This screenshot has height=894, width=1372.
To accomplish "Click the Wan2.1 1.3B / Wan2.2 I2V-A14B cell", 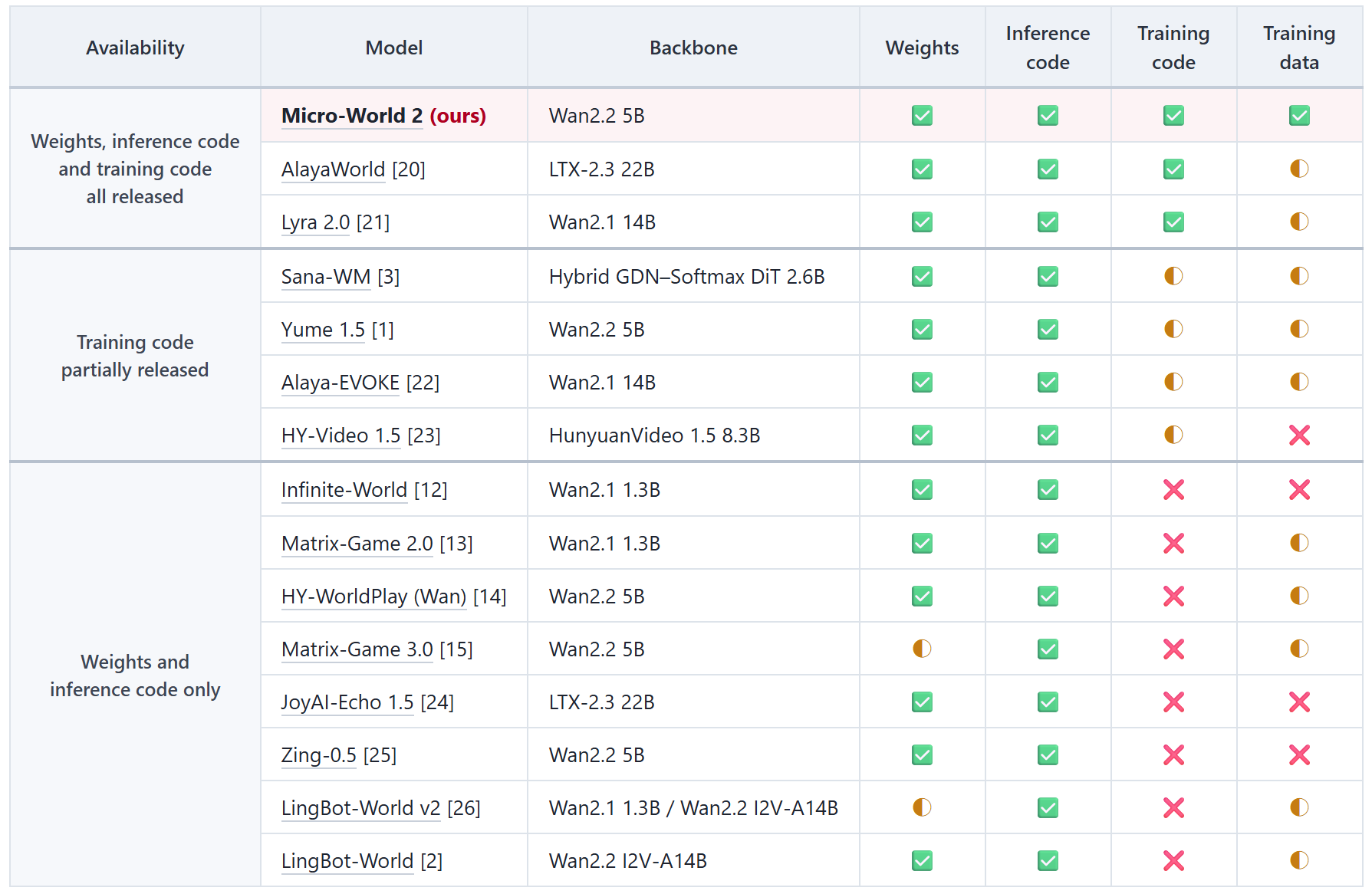I will point(693,808).
